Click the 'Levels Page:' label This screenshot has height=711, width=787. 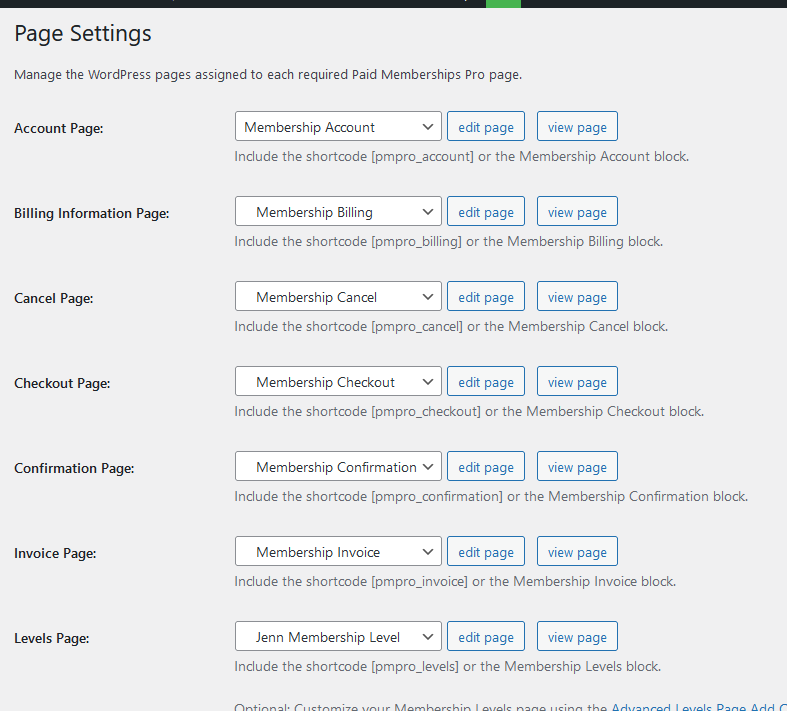click(52, 638)
